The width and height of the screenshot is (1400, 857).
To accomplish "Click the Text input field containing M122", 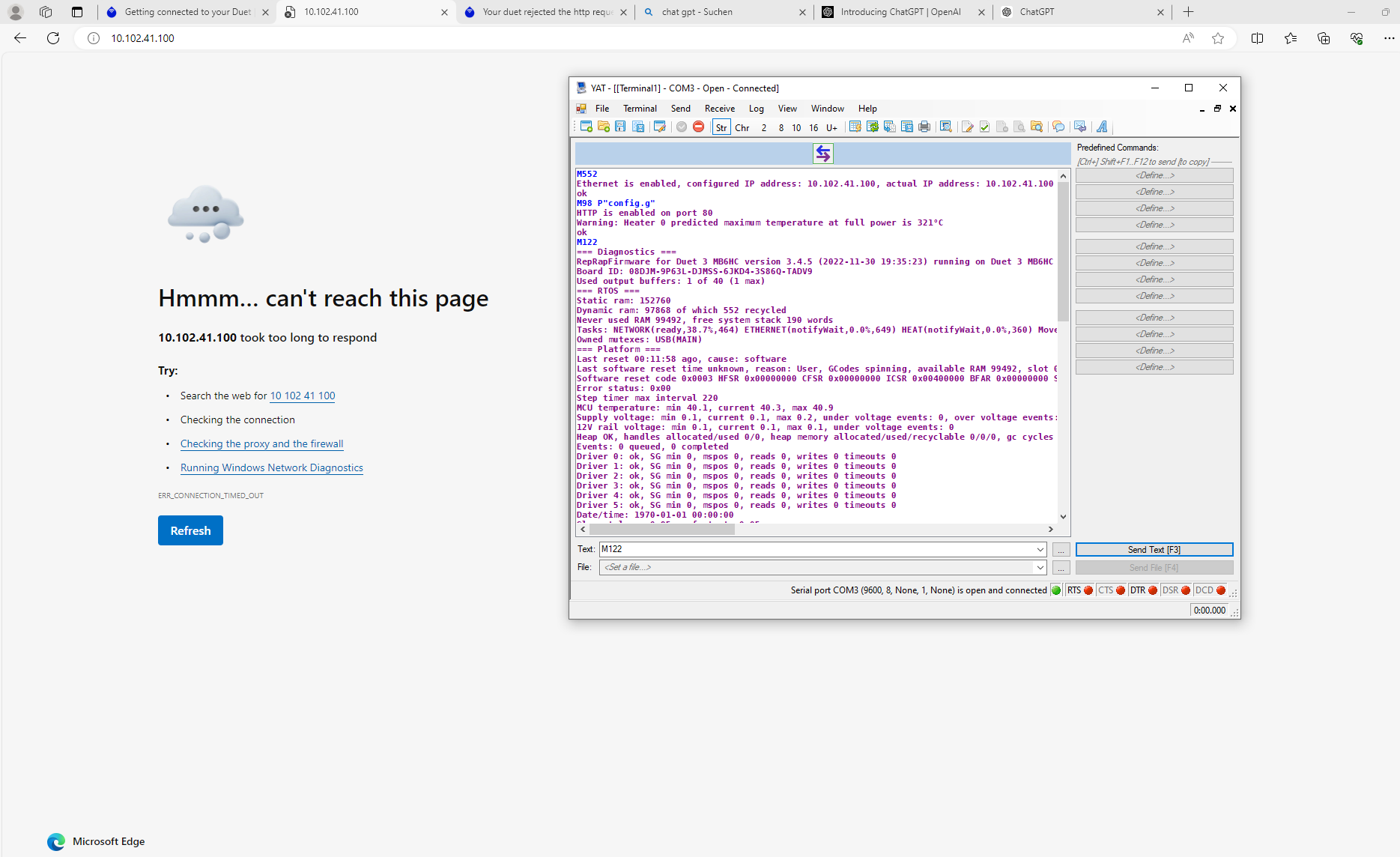I will [816, 550].
